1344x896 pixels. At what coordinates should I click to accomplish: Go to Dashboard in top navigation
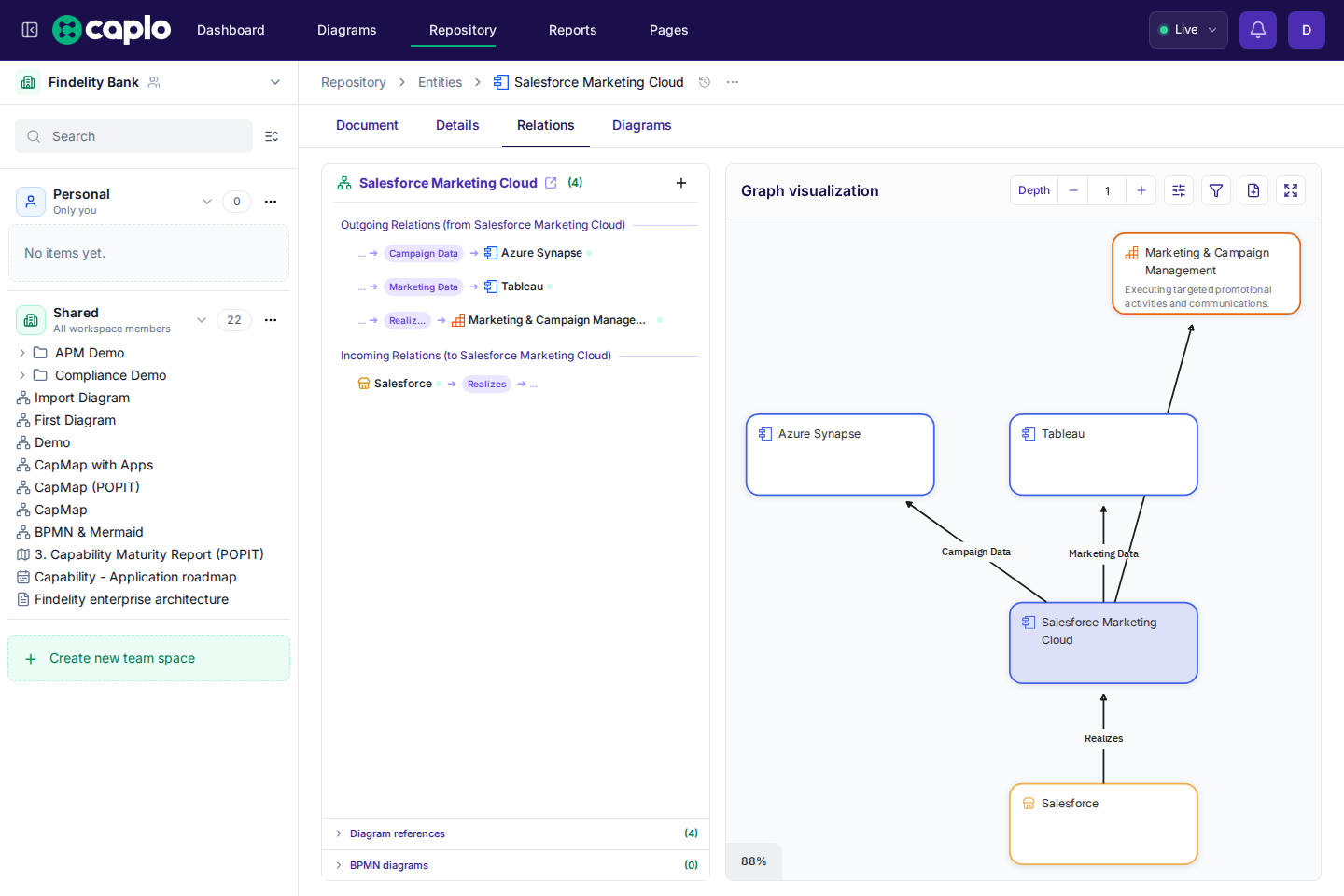pyautogui.click(x=231, y=30)
